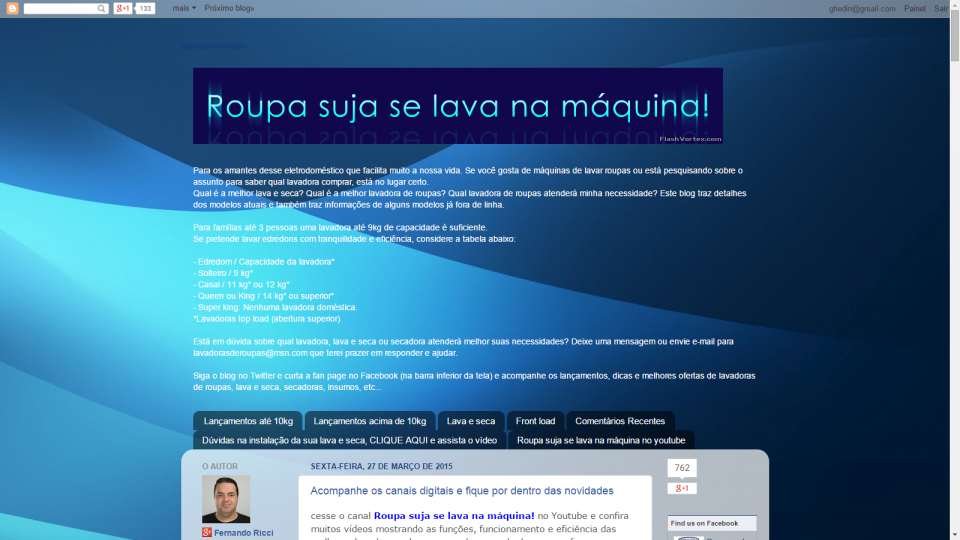This screenshot has width=960, height=540.
Task: Select the 'Lava e seca' tab
Action: tap(471, 421)
